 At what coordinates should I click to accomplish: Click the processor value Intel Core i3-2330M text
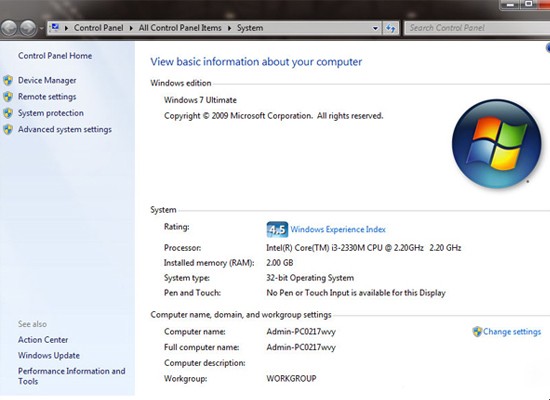point(363,248)
